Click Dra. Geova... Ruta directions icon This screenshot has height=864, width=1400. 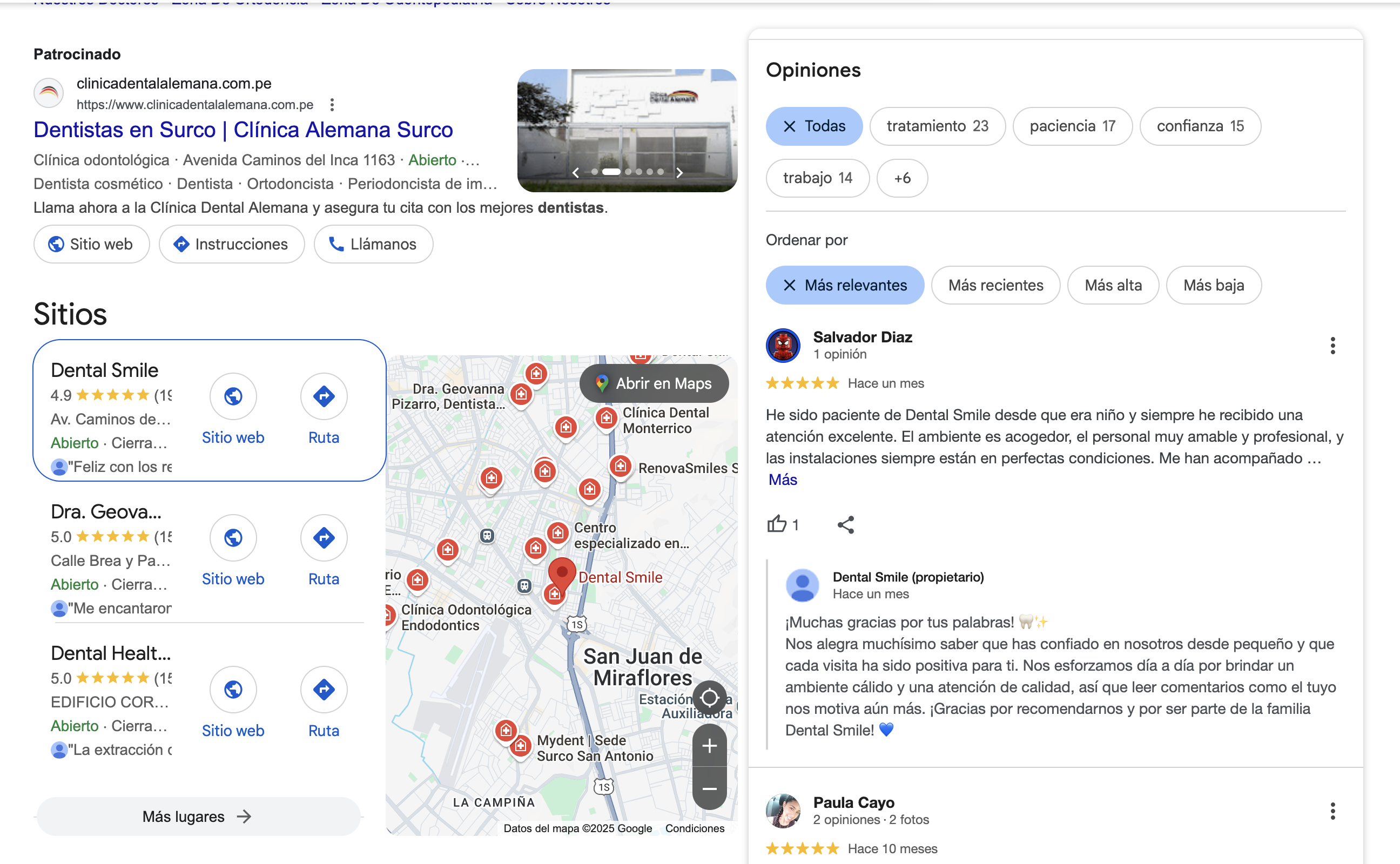click(324, 537)
